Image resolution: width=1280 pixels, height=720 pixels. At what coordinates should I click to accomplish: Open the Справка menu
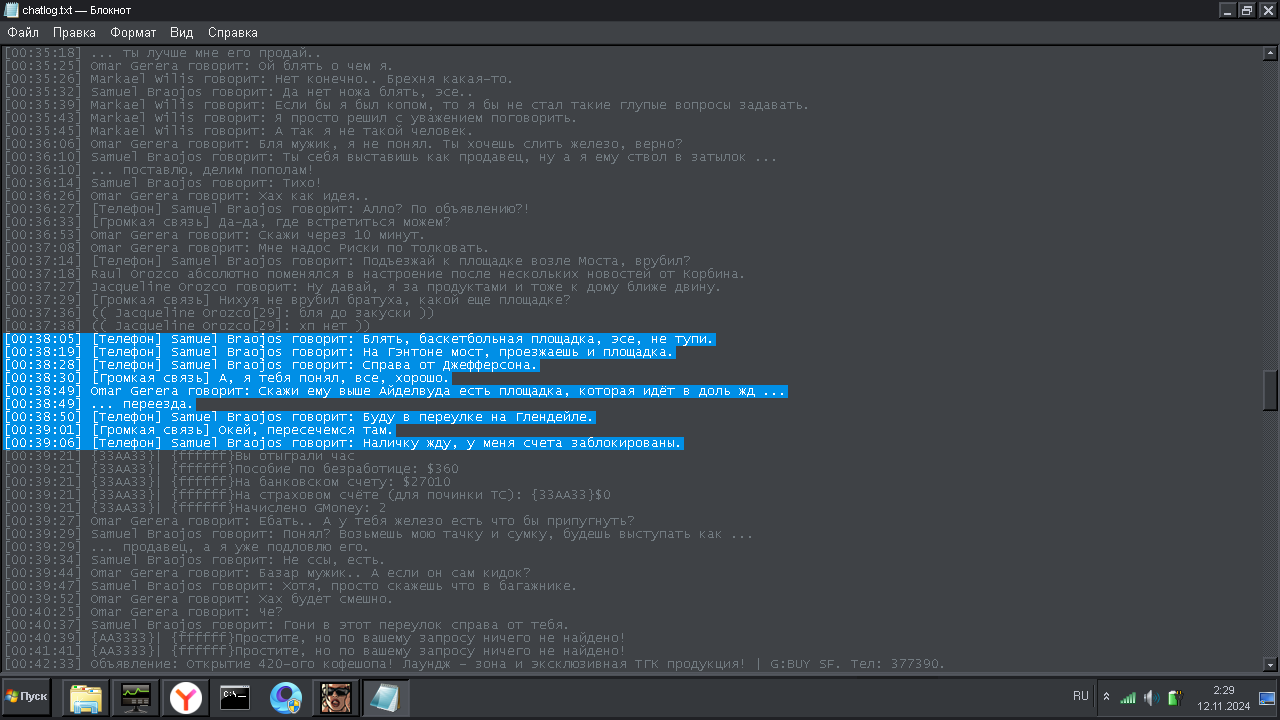tap(233, 32)
